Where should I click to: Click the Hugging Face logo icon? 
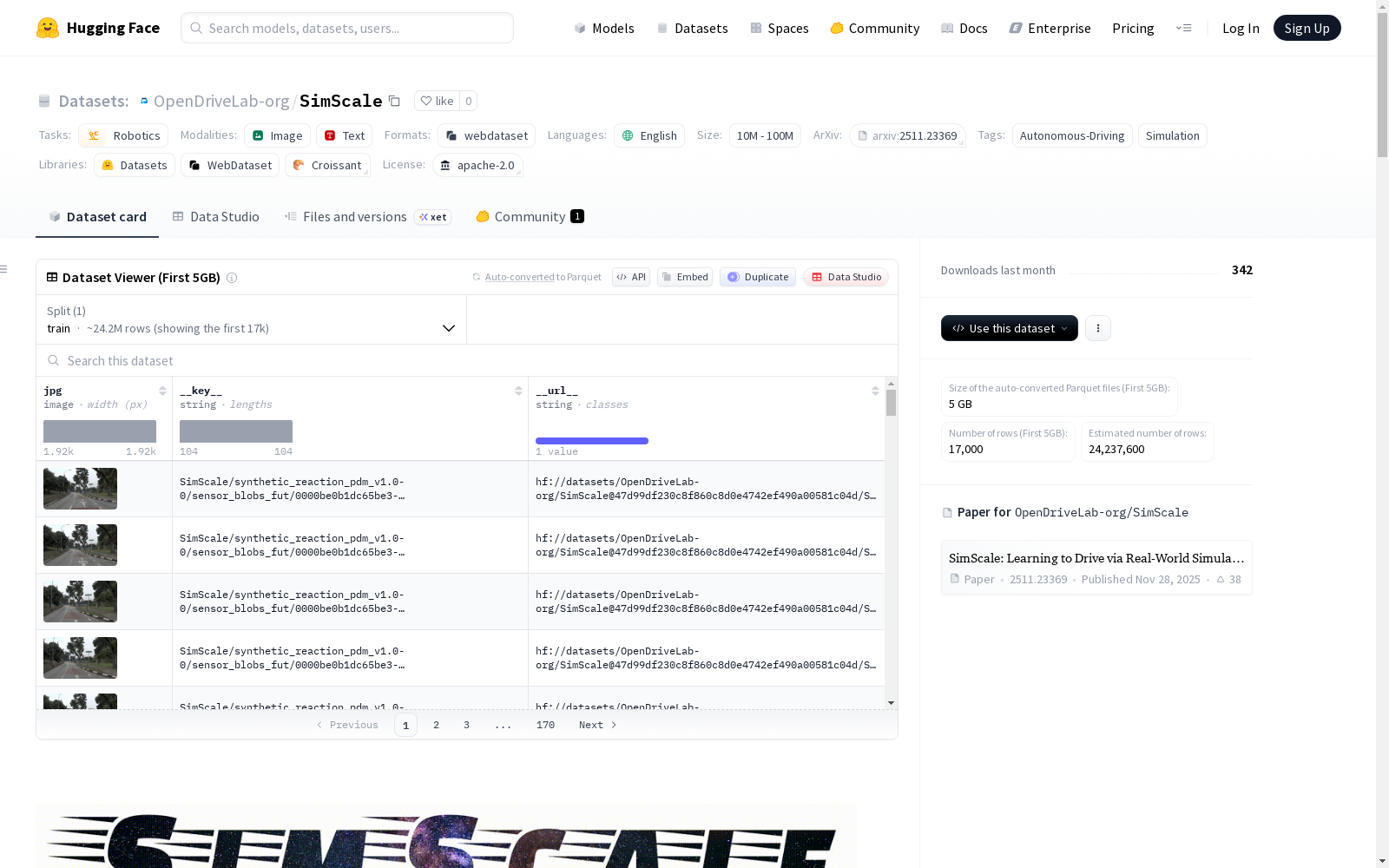pos(48,28)
